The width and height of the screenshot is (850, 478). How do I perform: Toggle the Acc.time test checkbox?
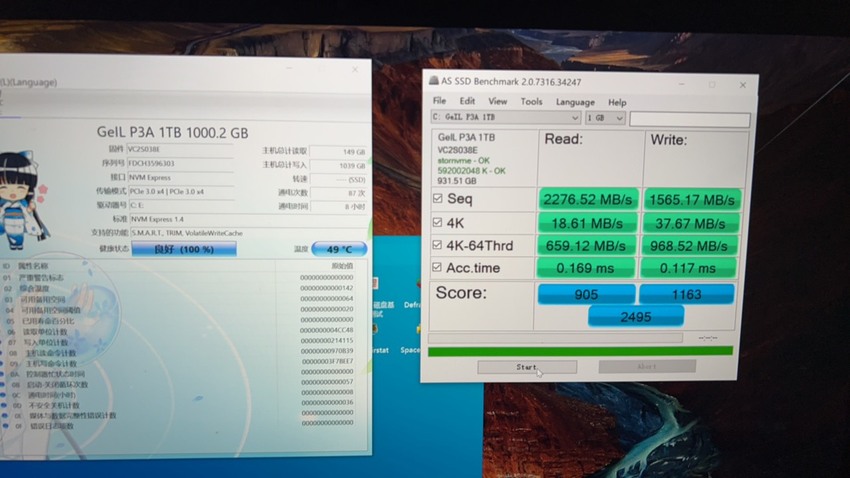coord(437,267)
